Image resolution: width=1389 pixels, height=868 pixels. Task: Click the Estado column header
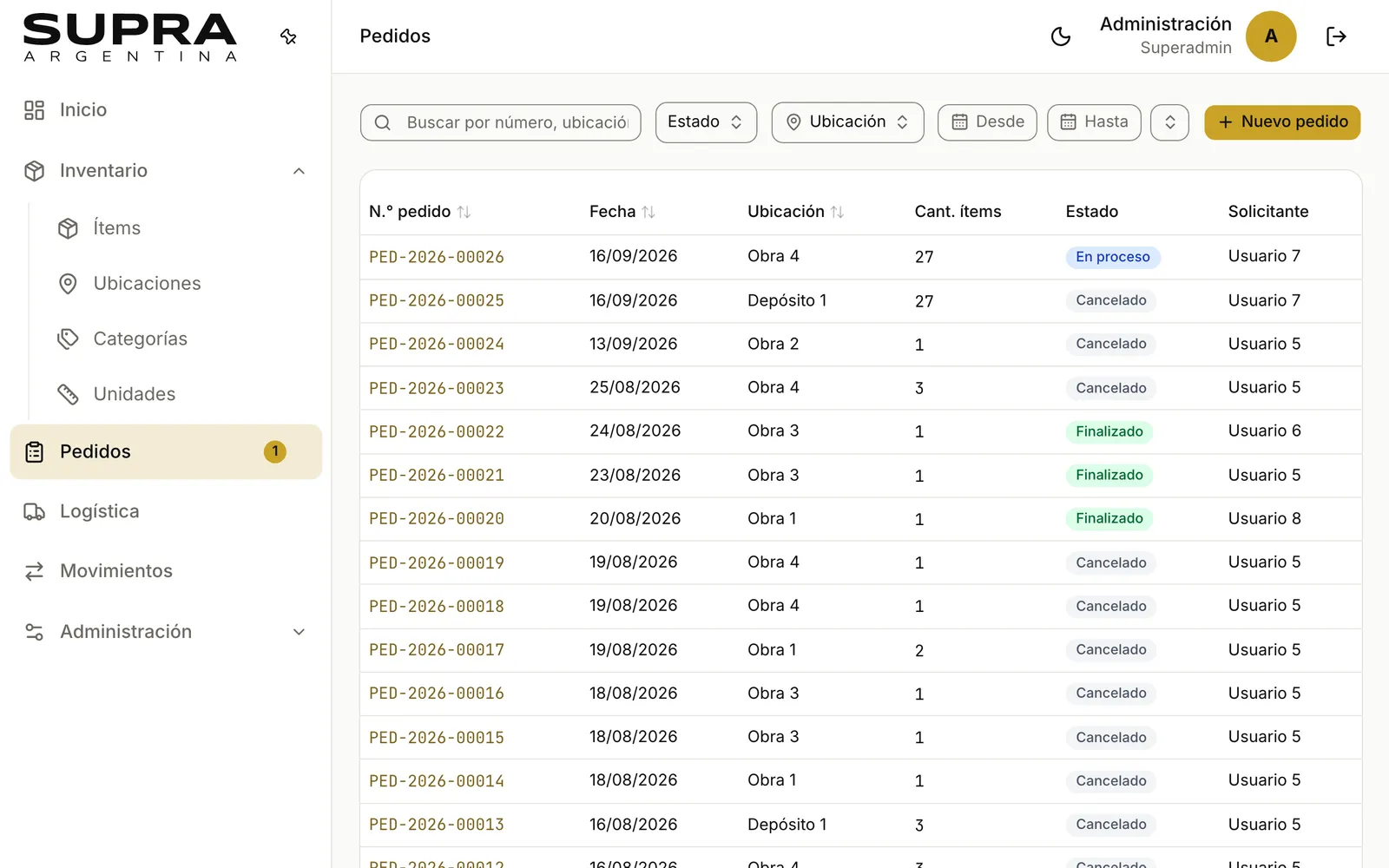click(x=1092, y=212)
